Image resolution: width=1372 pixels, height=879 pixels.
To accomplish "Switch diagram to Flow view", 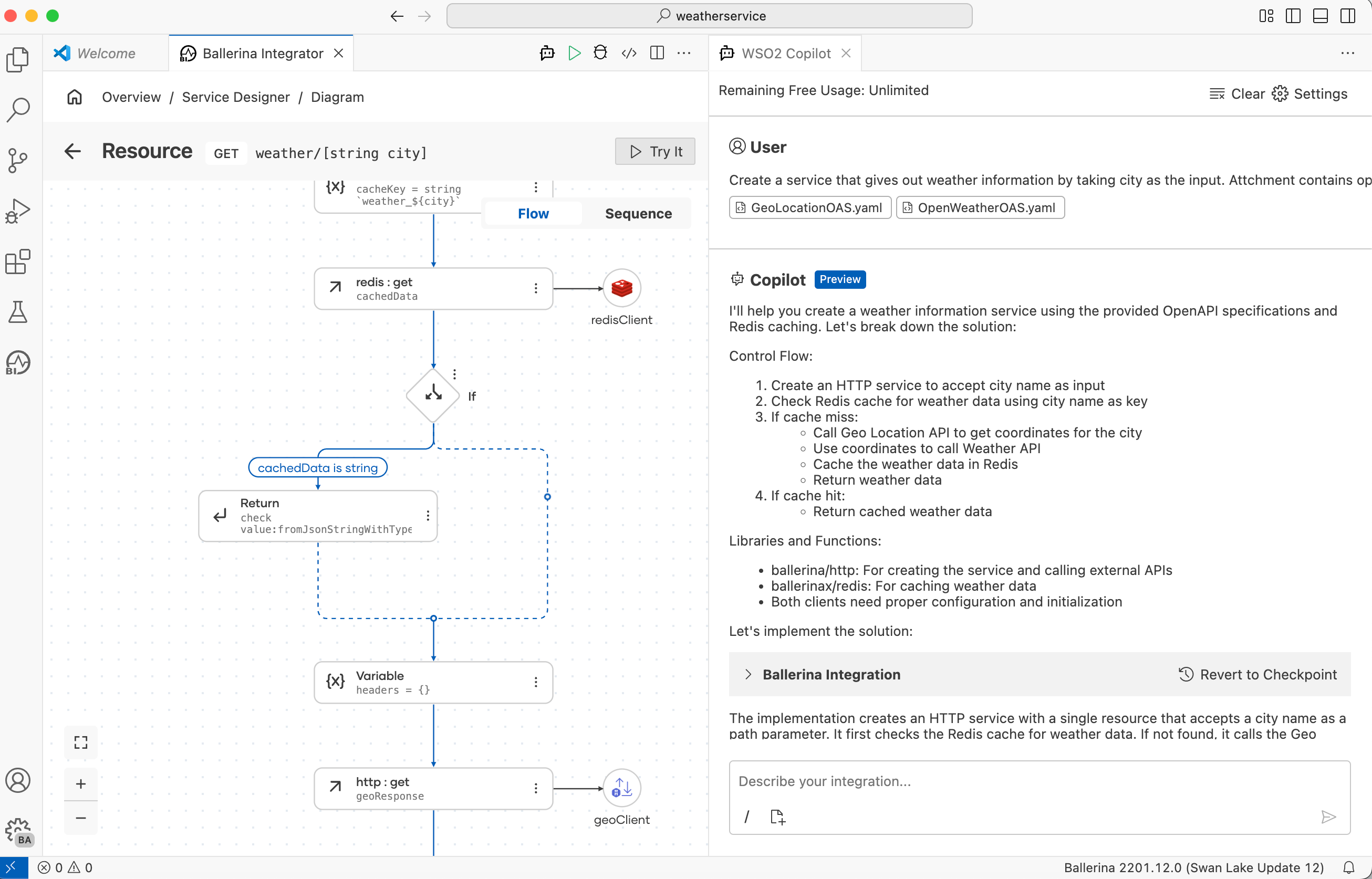I will (x=533, y=214).
